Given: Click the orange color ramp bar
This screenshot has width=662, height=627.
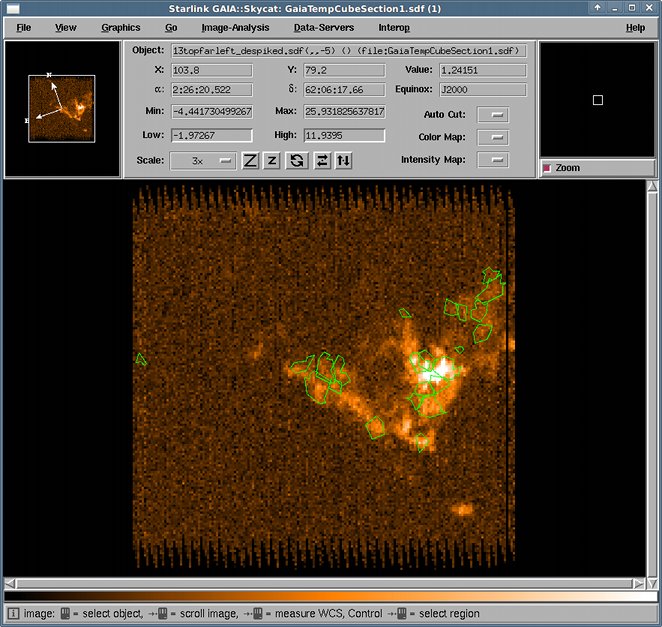Looking at the screenshot, I should point(331,596).
